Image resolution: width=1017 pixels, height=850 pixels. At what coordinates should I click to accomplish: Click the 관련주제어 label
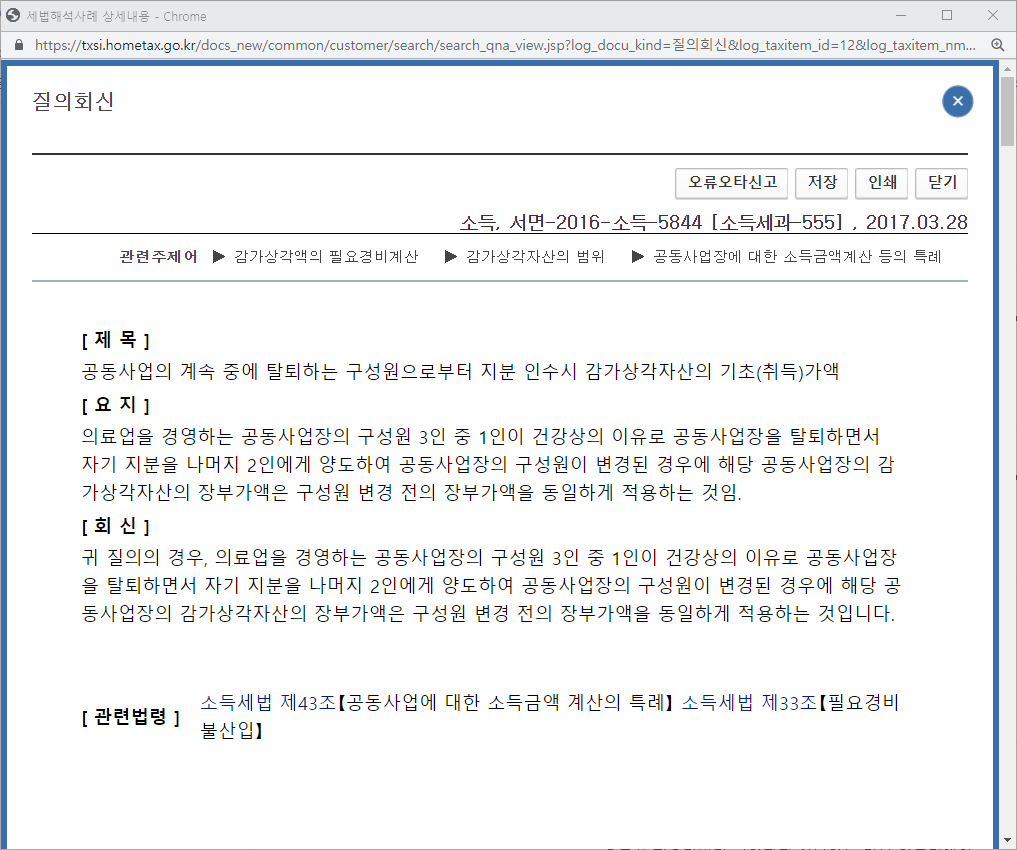pos(158,257)
